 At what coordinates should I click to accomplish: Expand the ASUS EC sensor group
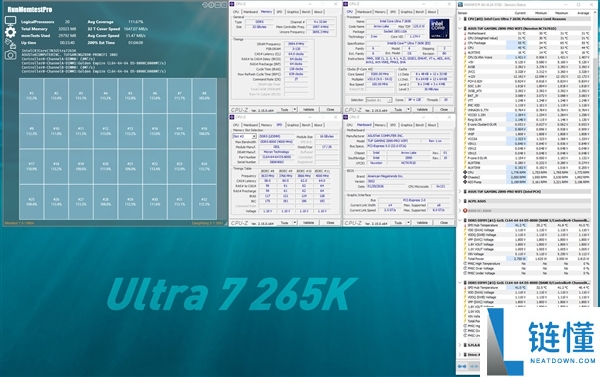click(460, 211)
